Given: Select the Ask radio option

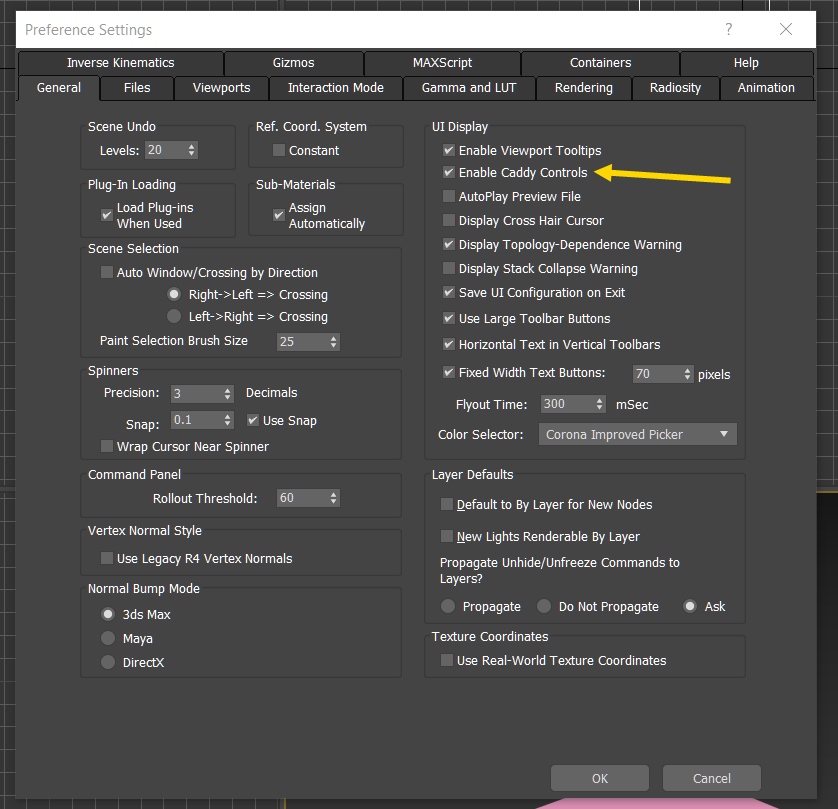Looking at the screenshot, I should 690,606.
